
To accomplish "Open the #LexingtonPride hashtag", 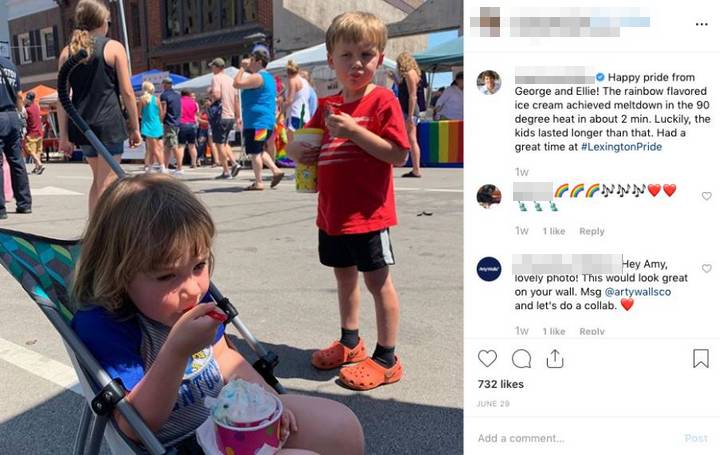I will [x=621, y=147].
